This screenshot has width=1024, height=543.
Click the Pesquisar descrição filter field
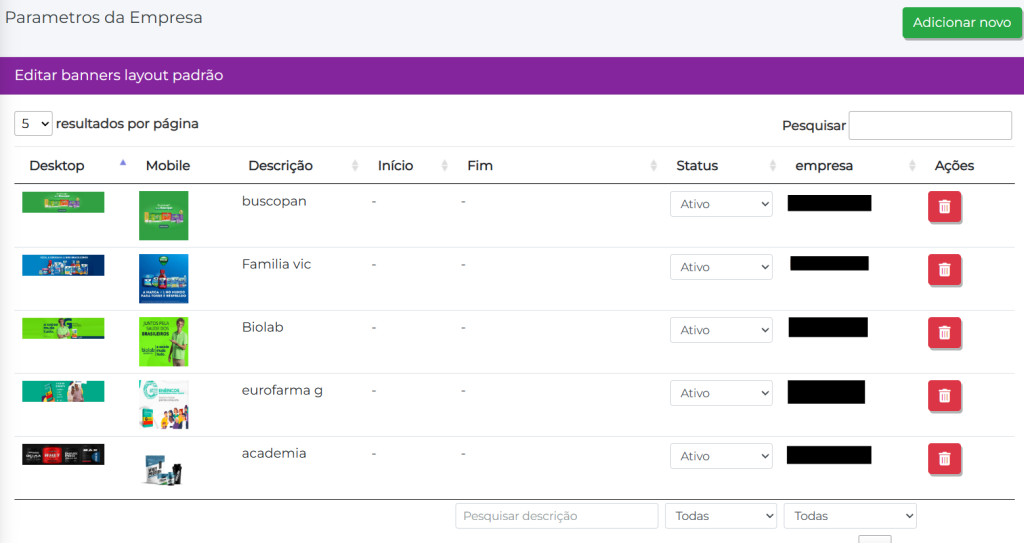pyautogui.click(x=556, y=516)
